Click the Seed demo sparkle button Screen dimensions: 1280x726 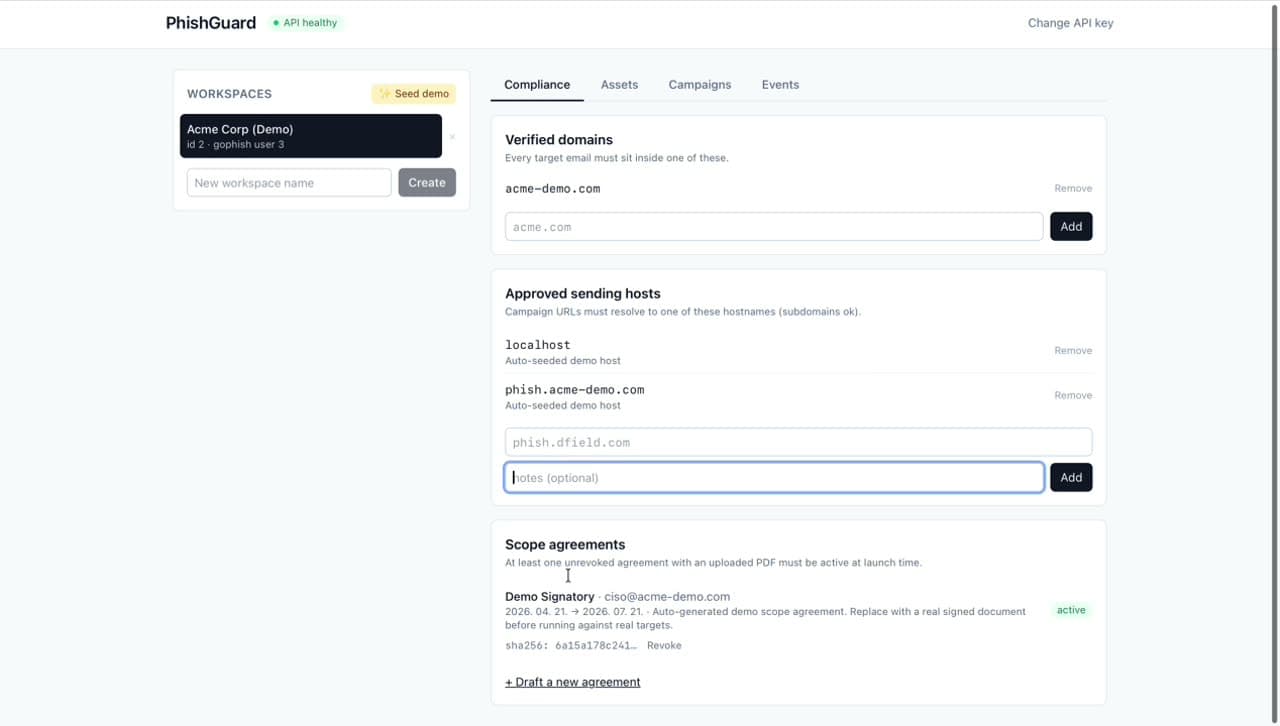coord(414,94)
